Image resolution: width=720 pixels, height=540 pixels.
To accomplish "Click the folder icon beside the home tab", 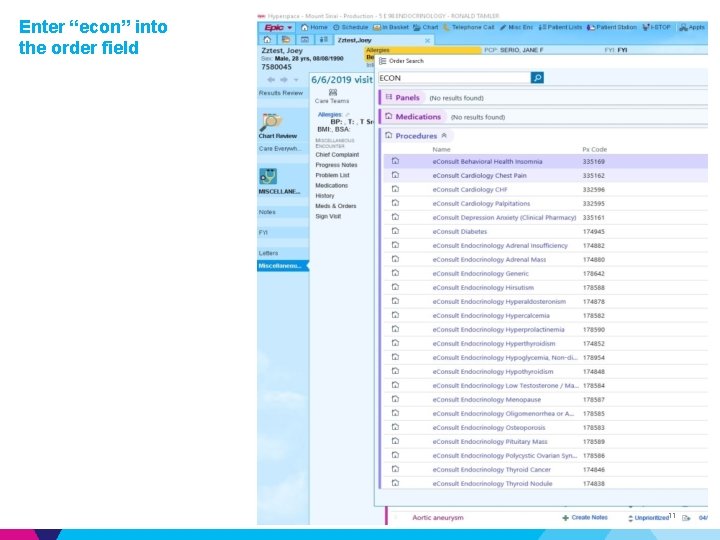I will coord(286,40).
